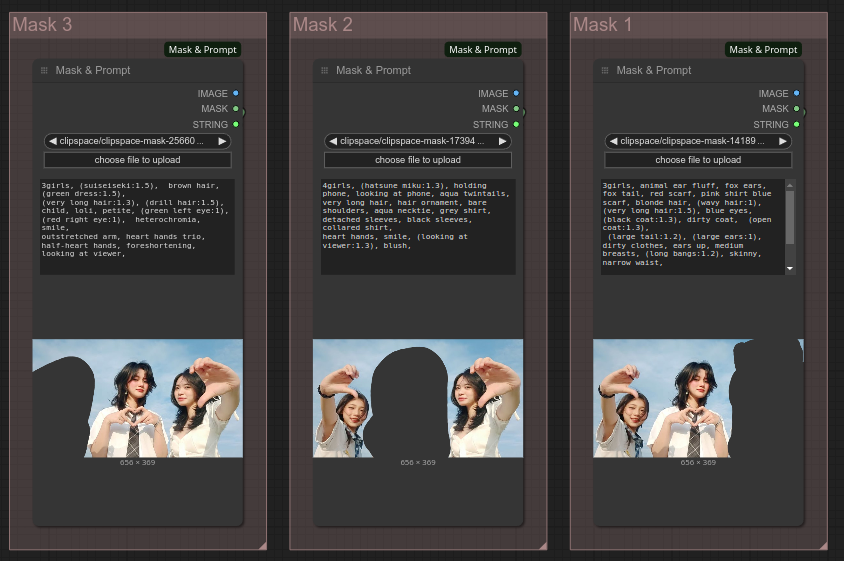Click the IMAGE output dot in Mask 3 node
Screen dimensions: 844x561
(x=236, y=93)
